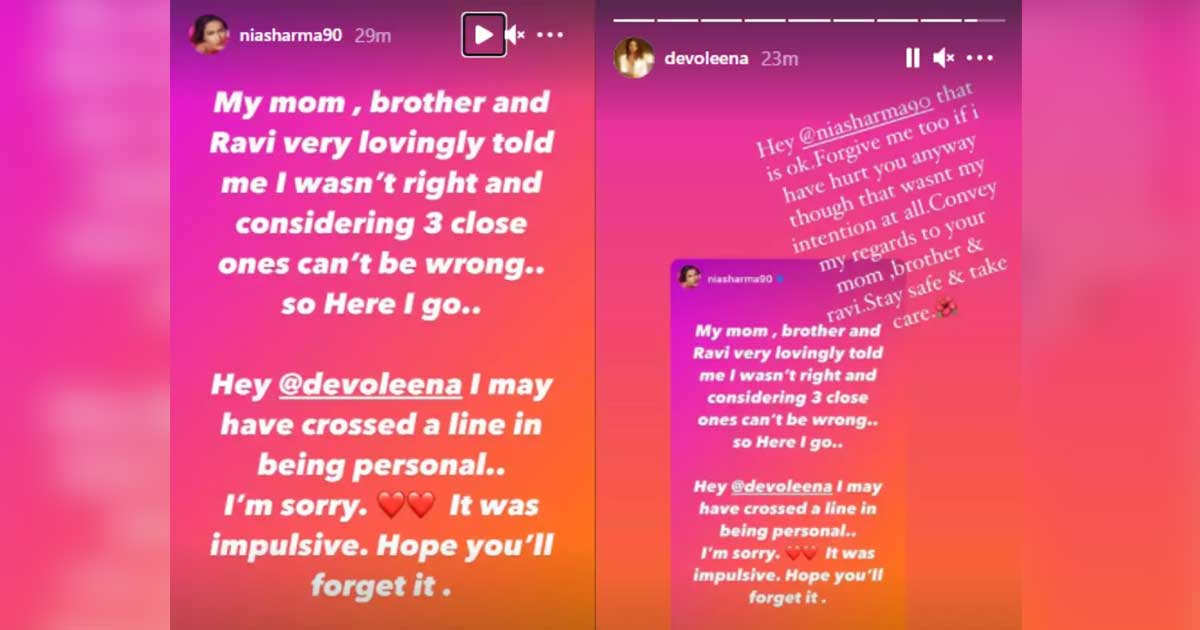The image size is (1200, 630).
Task: Tap the flower emoji after 'care'
Action: click(x=946, y=307)
